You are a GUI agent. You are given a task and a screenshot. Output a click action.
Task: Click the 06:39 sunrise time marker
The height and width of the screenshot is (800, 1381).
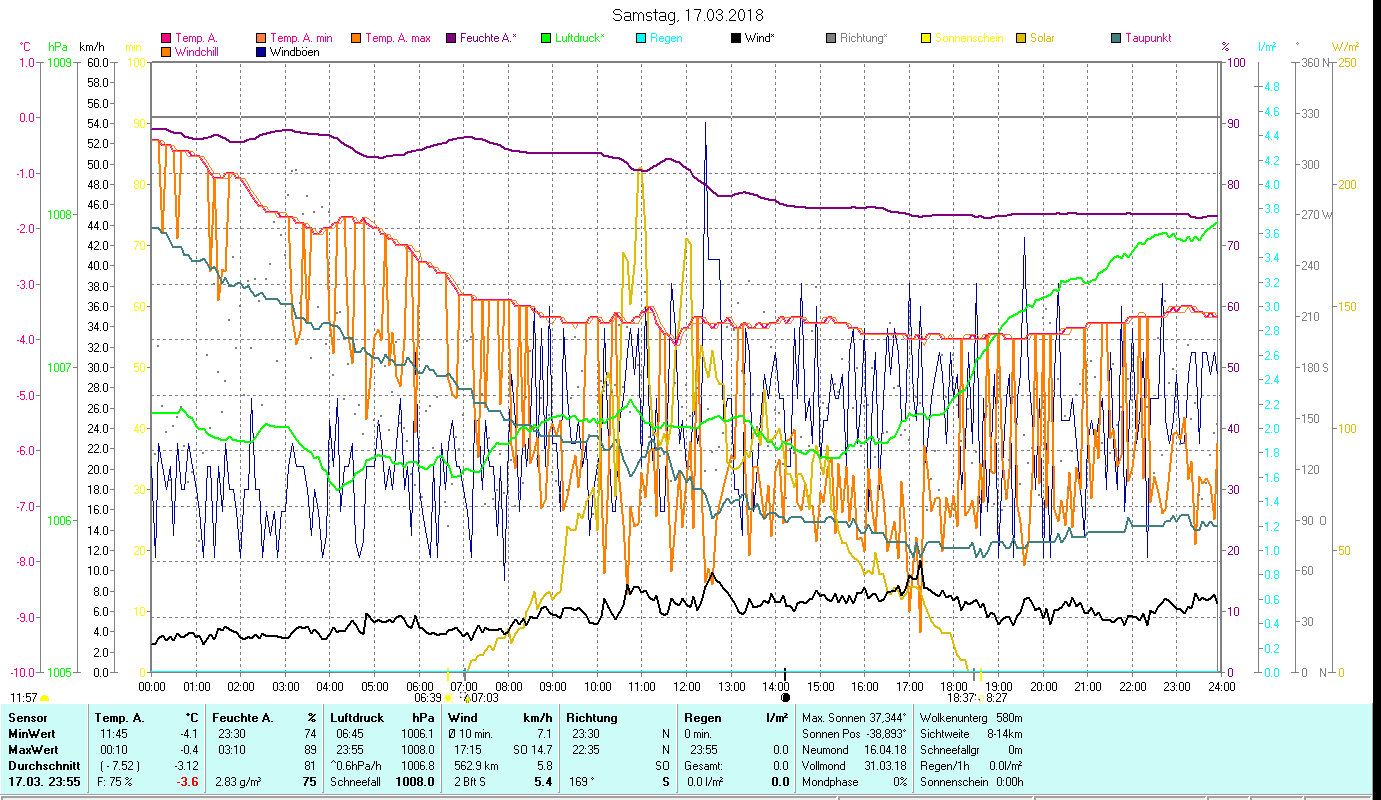point(427,697)
